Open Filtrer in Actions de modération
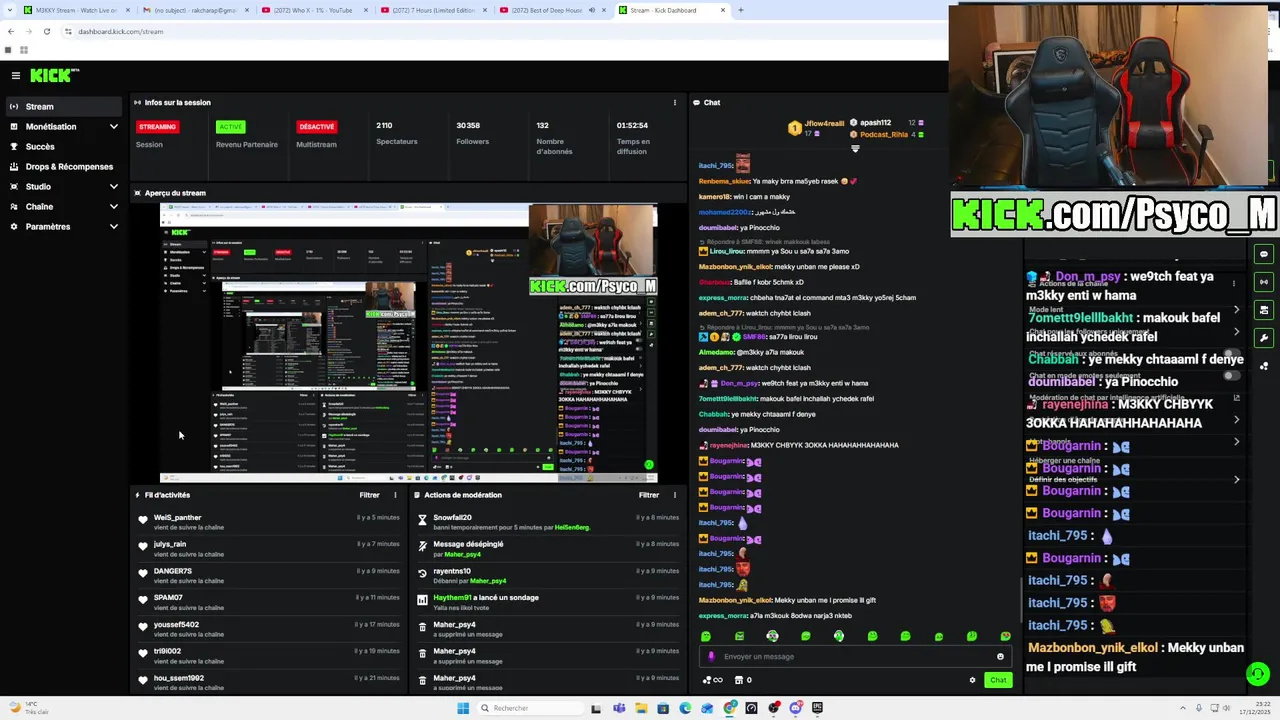The width and height of the screenshot is (1280, 720). (649, 495)
